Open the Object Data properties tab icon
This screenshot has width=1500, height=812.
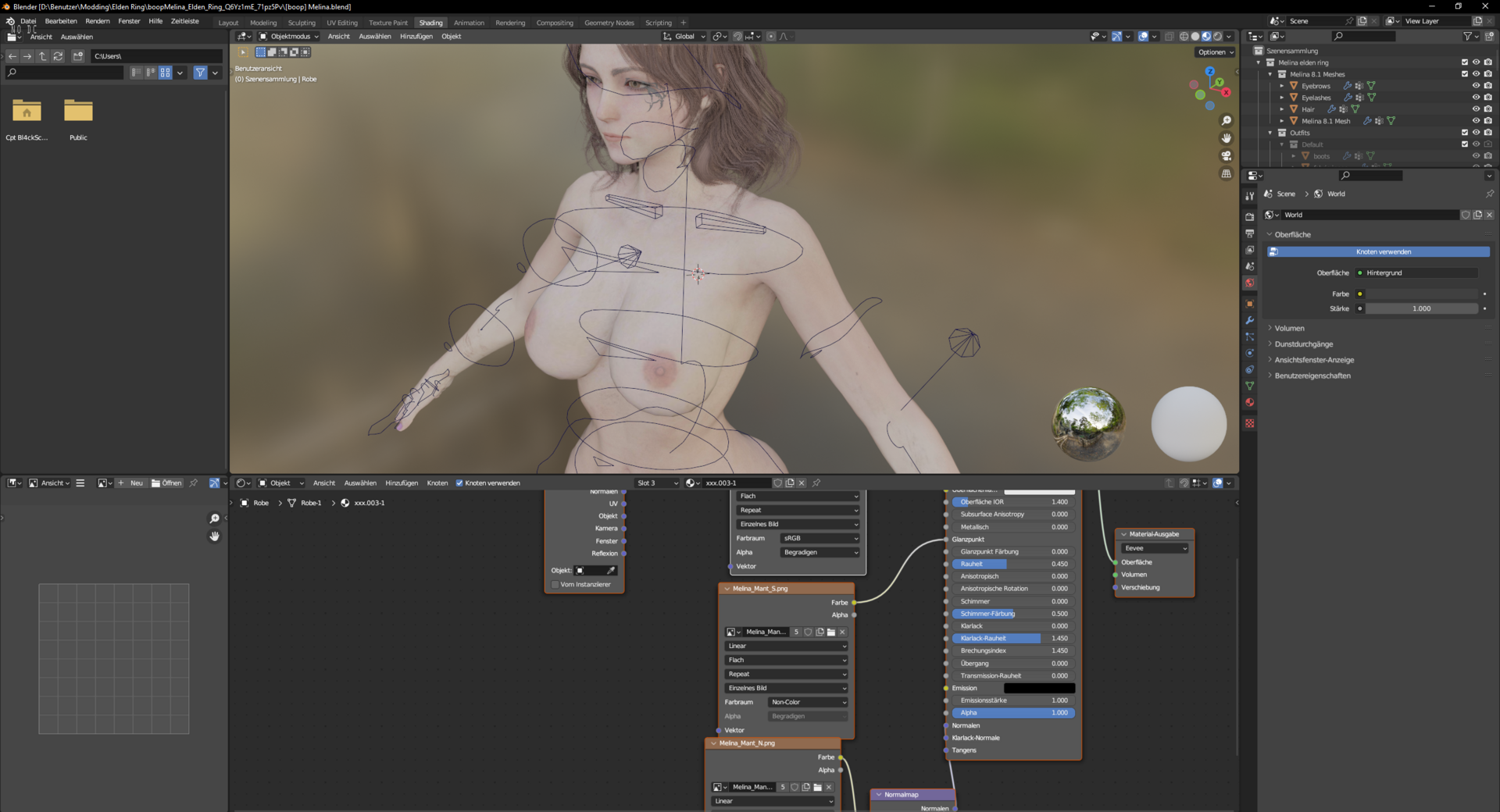pos(1249,386)
